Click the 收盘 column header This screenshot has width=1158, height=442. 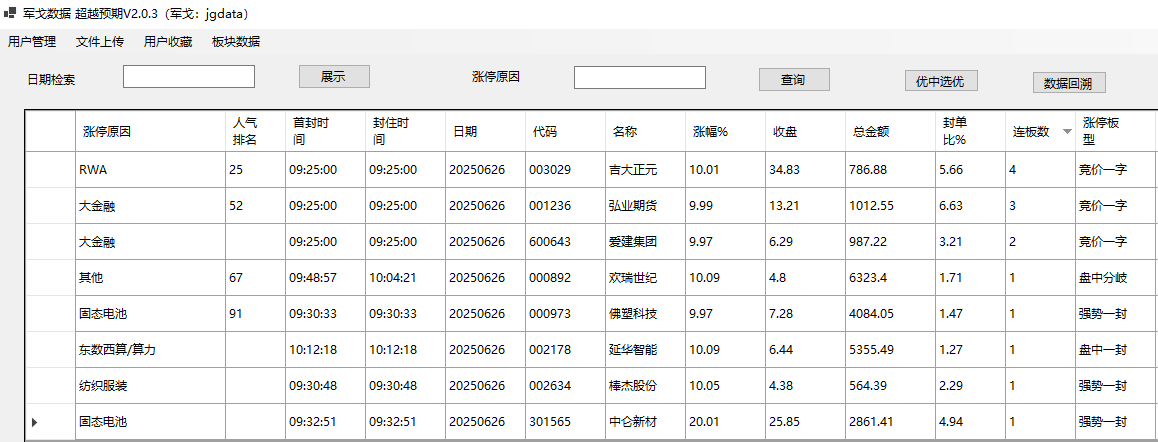coord(806,132)
